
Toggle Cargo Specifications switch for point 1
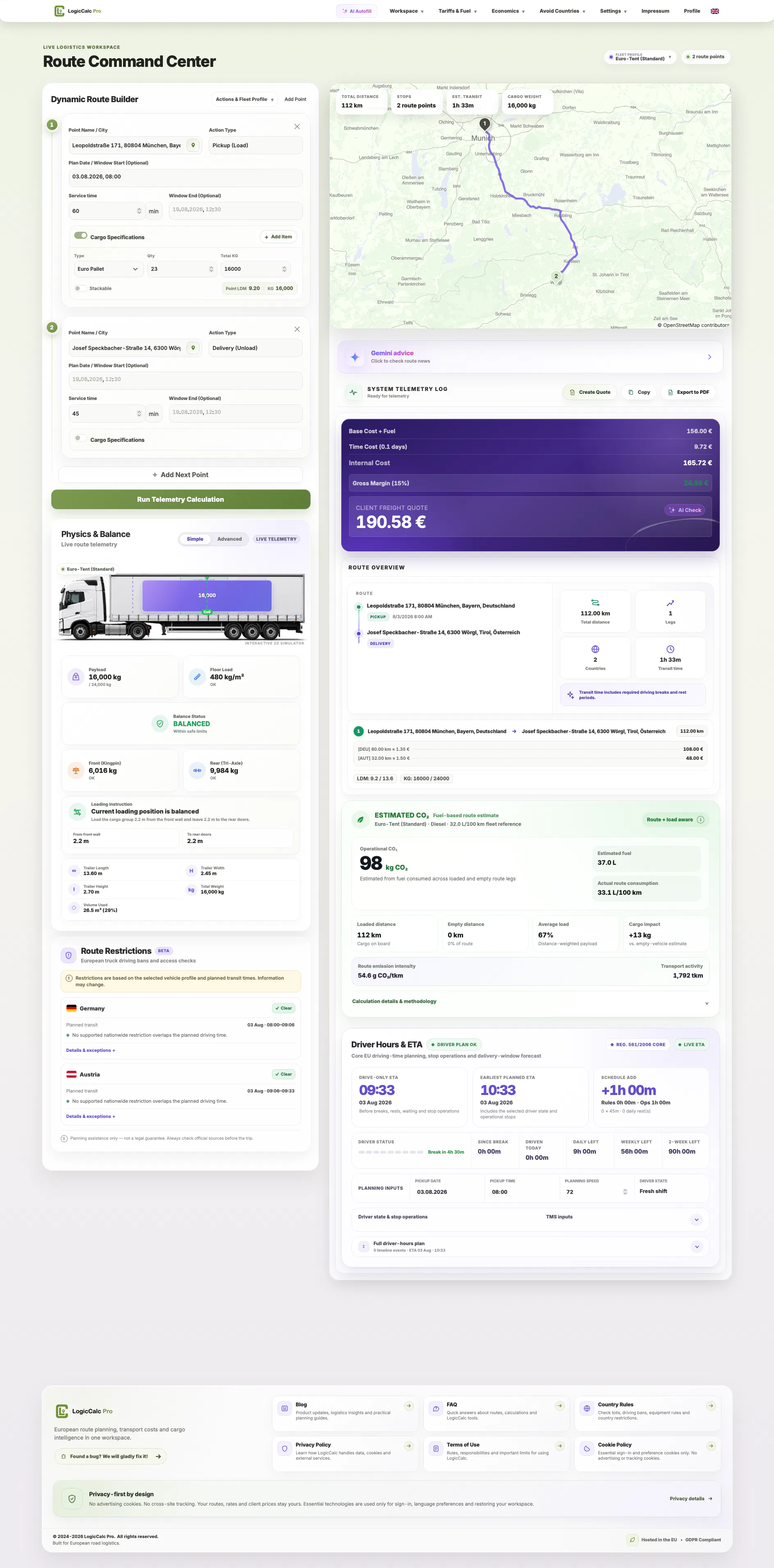coord(80,235)
